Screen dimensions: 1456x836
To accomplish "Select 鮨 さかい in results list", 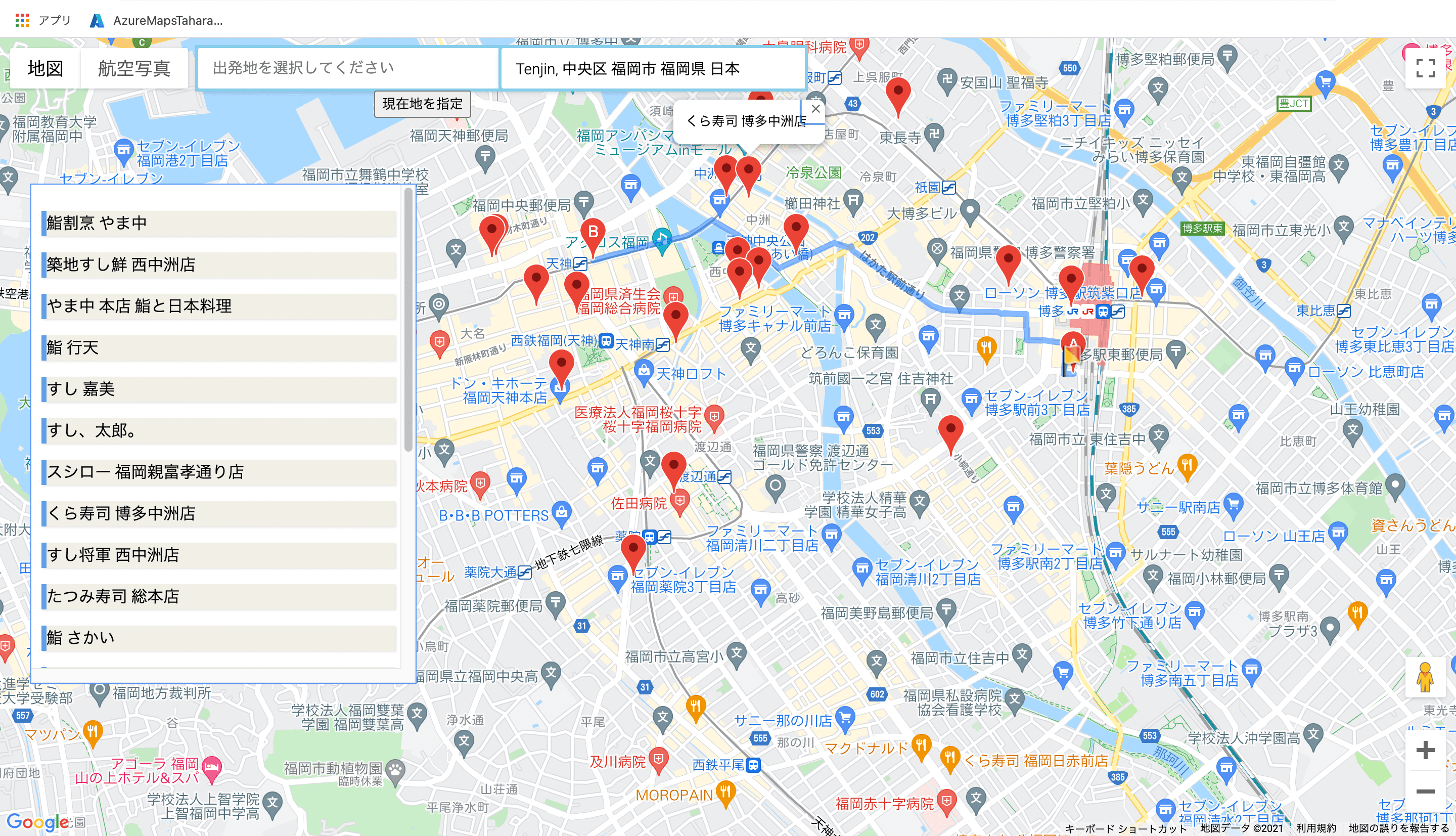I will click(x=219, y=637).
